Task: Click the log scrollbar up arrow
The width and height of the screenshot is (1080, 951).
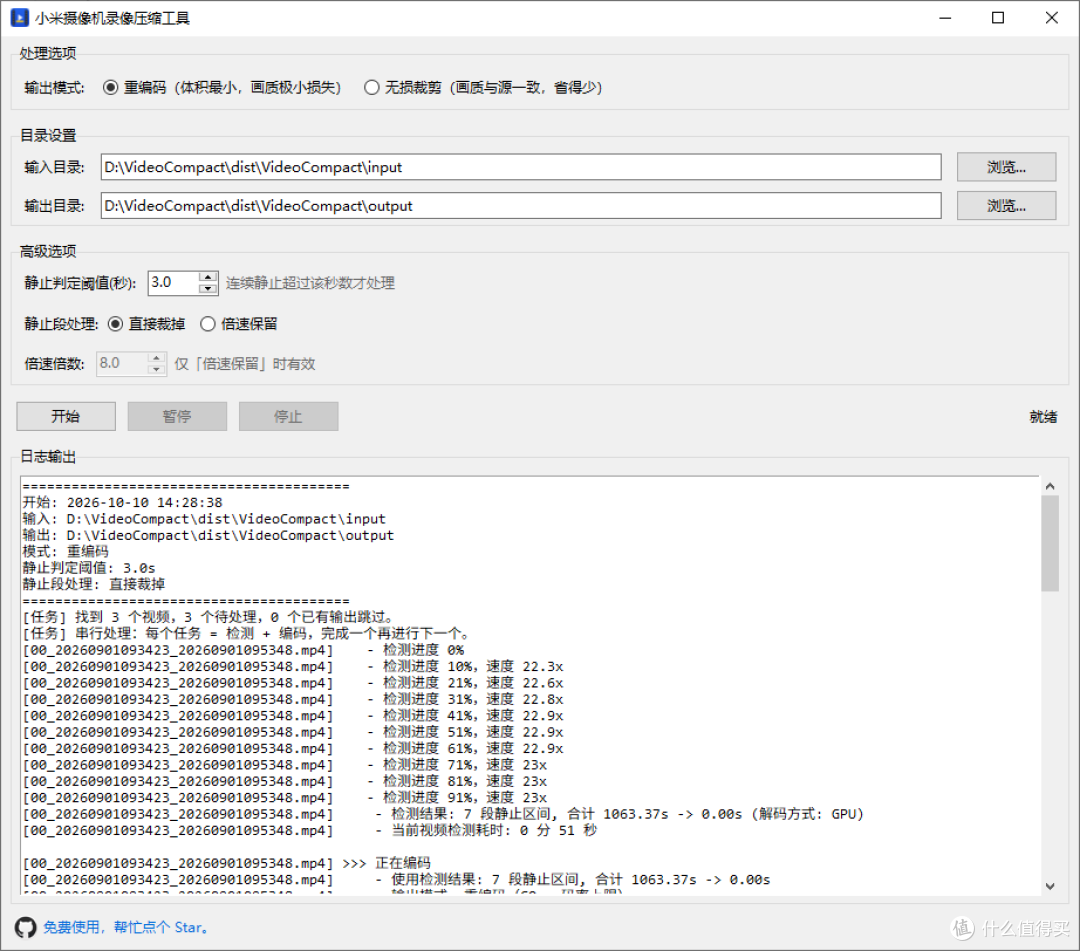Action: (x=1050, y=486)
